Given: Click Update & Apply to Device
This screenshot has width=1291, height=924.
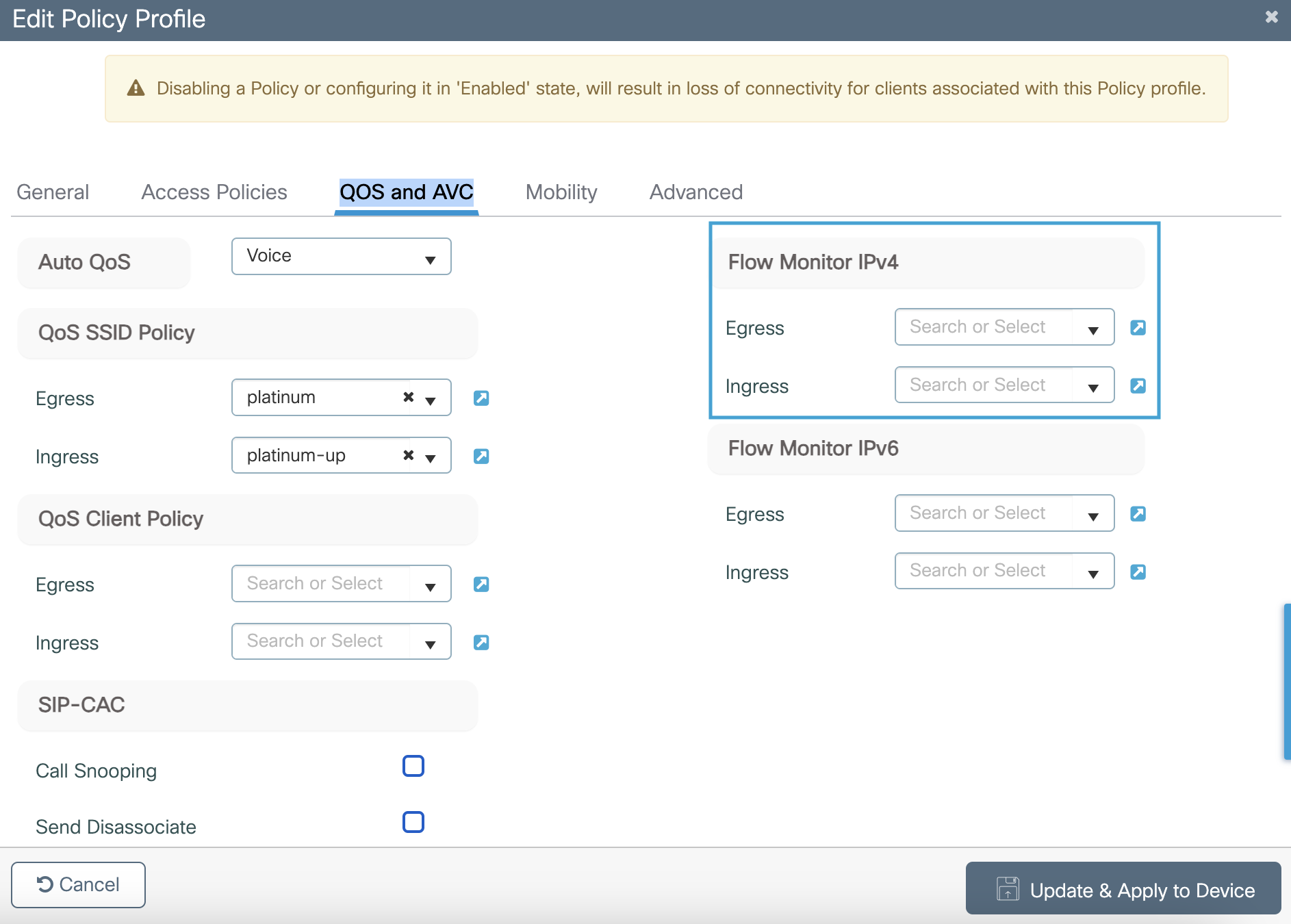Looking at the screenshot, I should 1123,890.
